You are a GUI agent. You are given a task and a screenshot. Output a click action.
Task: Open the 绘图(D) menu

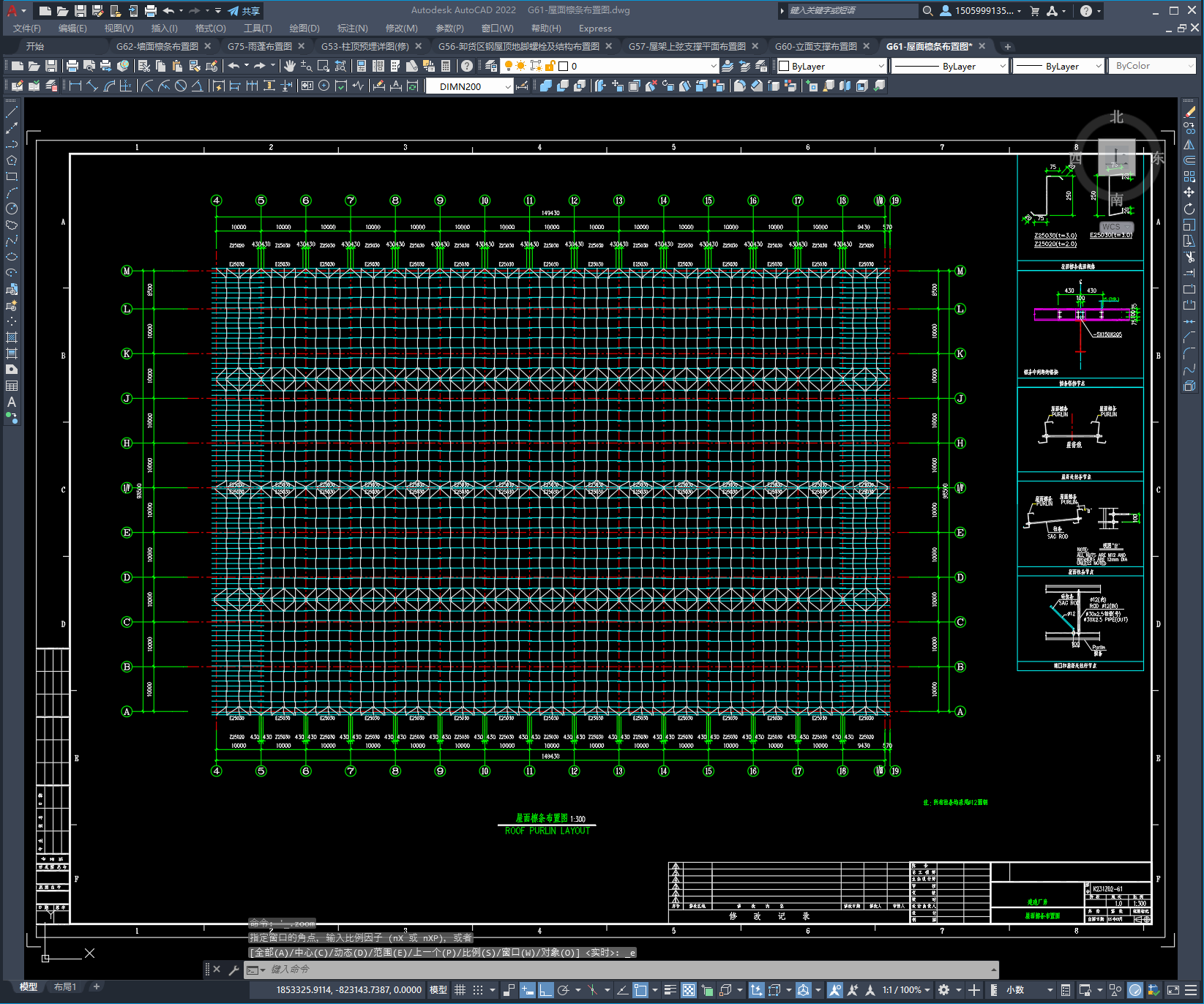(304, 29)
